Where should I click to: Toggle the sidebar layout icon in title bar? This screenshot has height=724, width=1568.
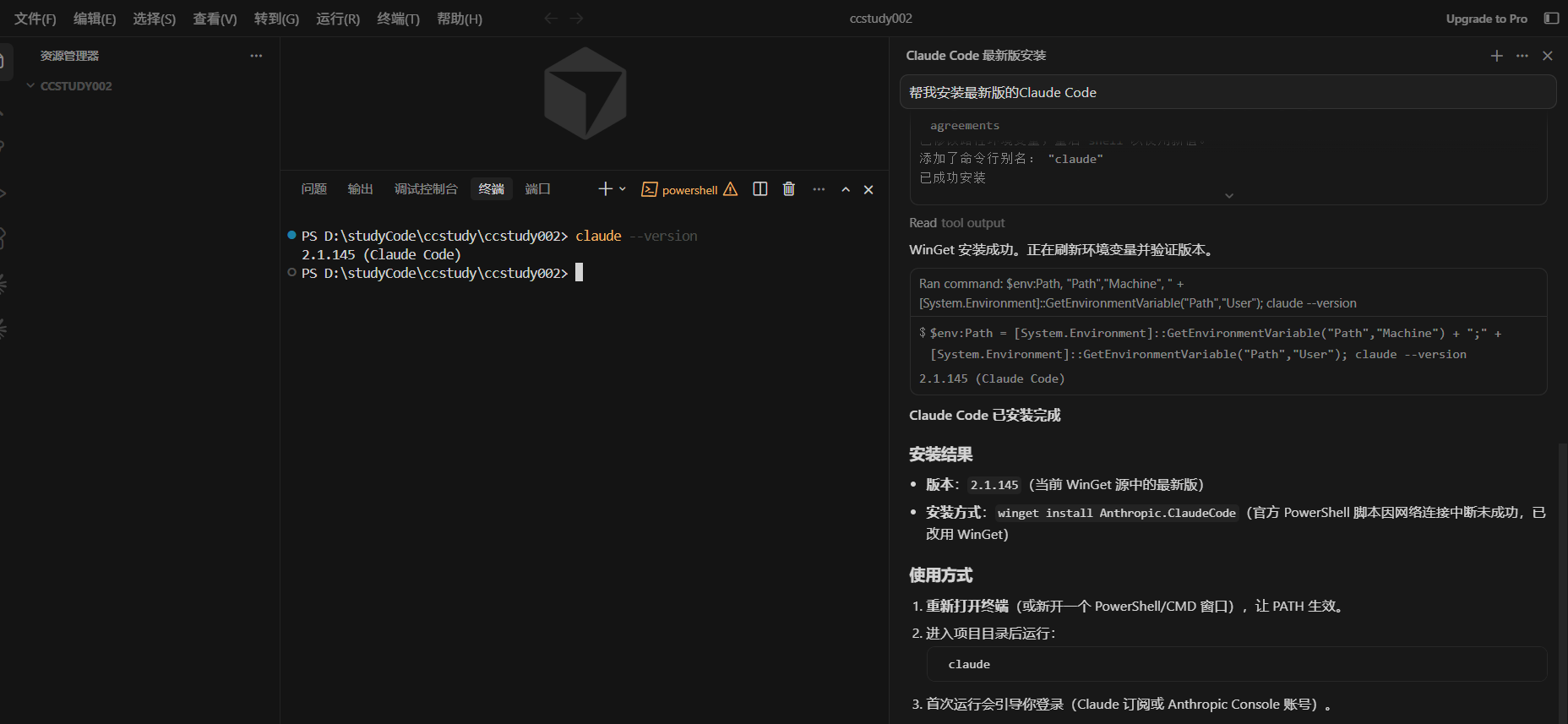1551,19
